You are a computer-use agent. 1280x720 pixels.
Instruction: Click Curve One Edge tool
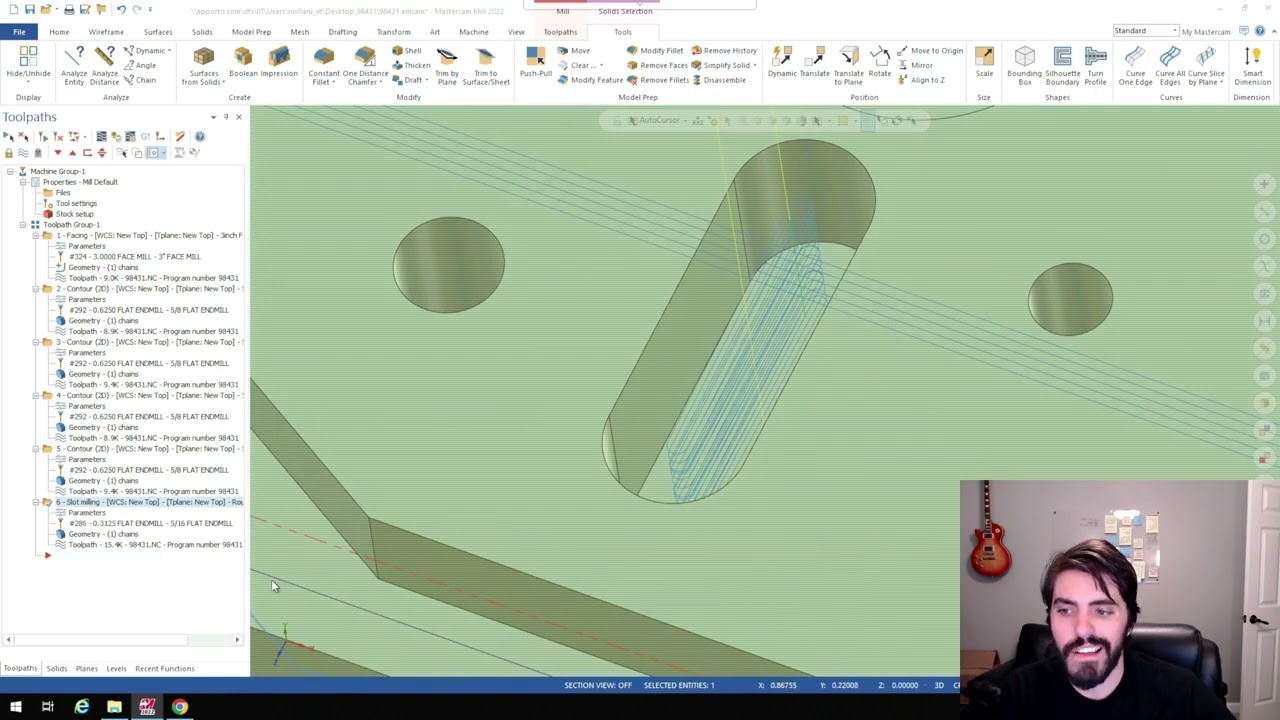[x=1135, y=66]
